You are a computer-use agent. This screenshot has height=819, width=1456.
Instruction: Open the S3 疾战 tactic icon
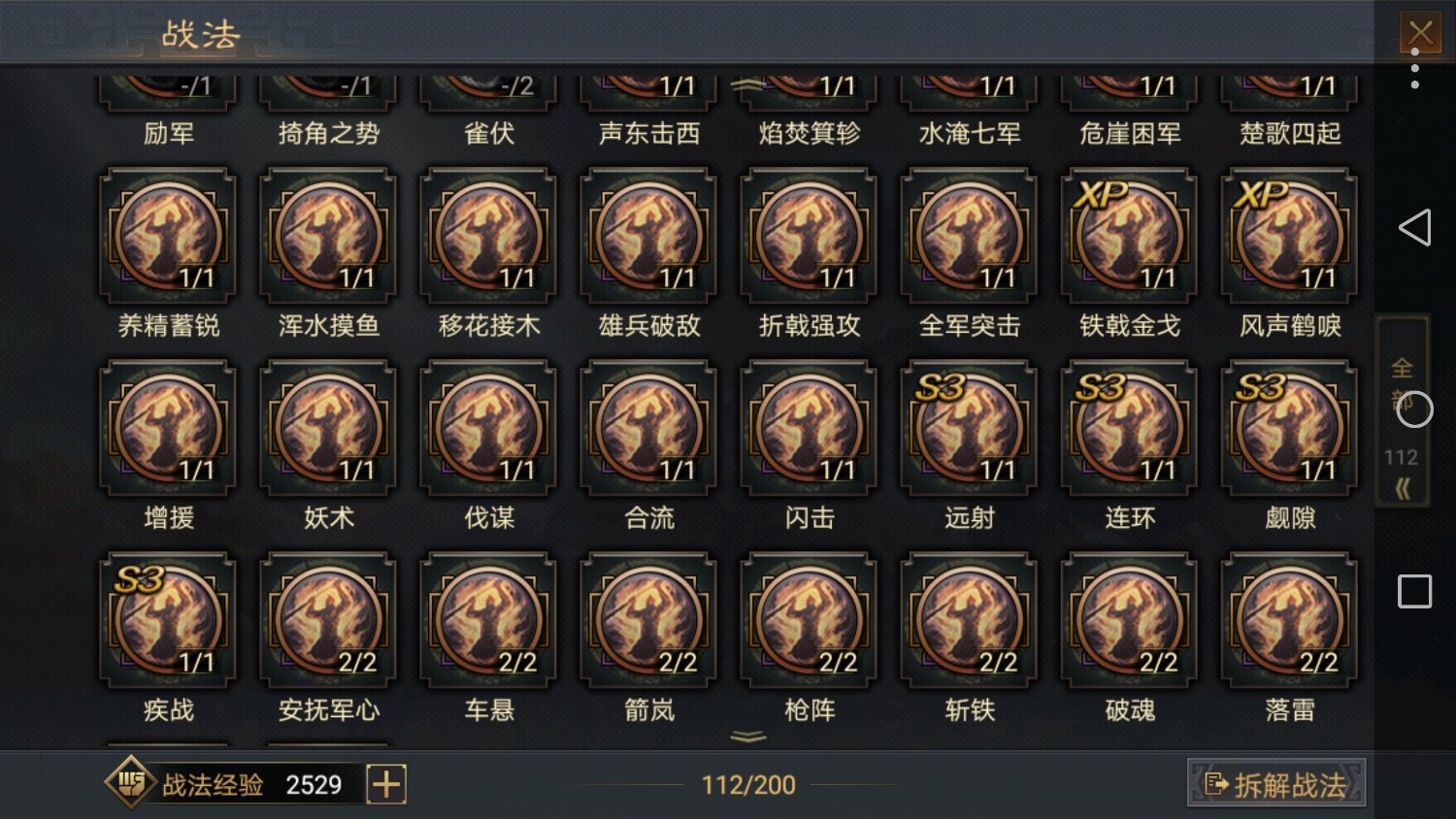[x=168, y=620]
